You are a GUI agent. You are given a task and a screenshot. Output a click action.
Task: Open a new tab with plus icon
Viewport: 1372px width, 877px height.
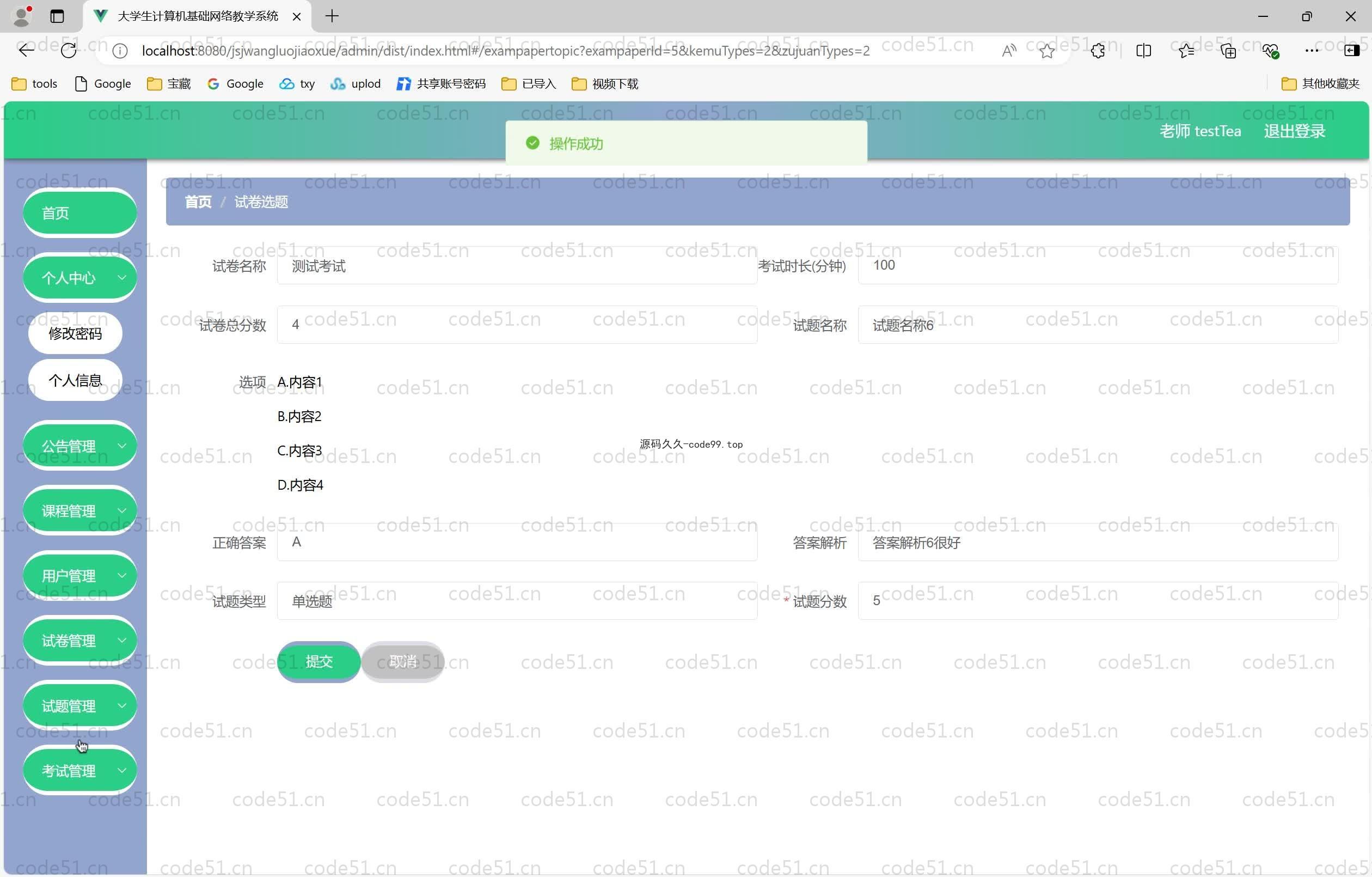(332, 16)
